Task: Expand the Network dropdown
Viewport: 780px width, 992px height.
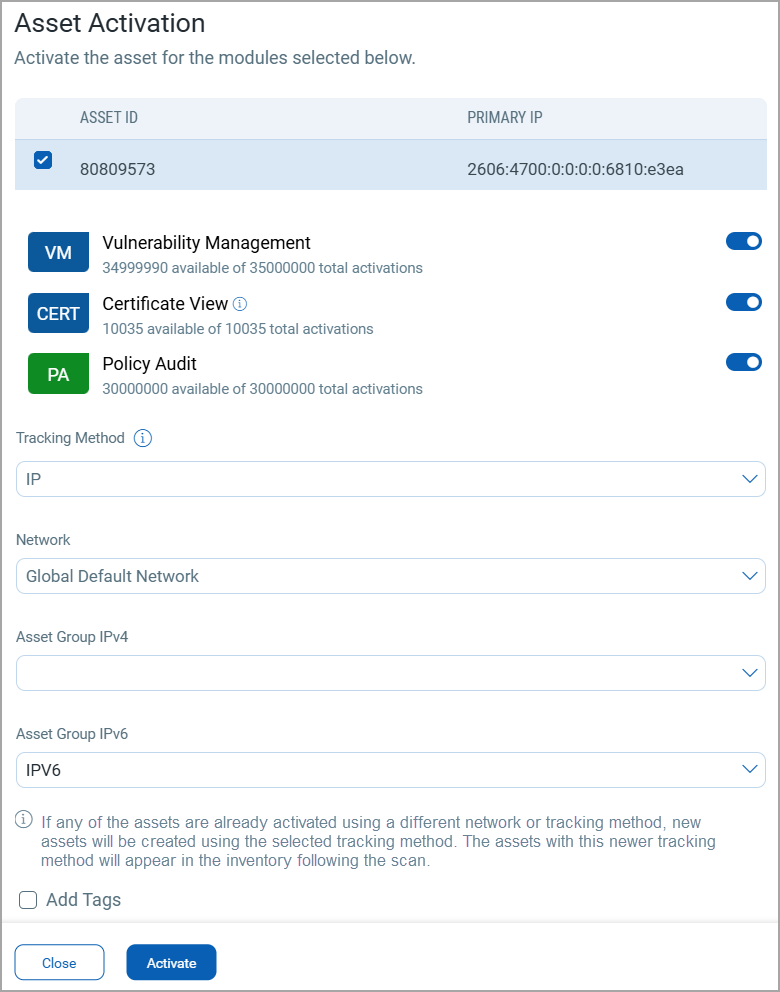Action: tap(390, 576)
